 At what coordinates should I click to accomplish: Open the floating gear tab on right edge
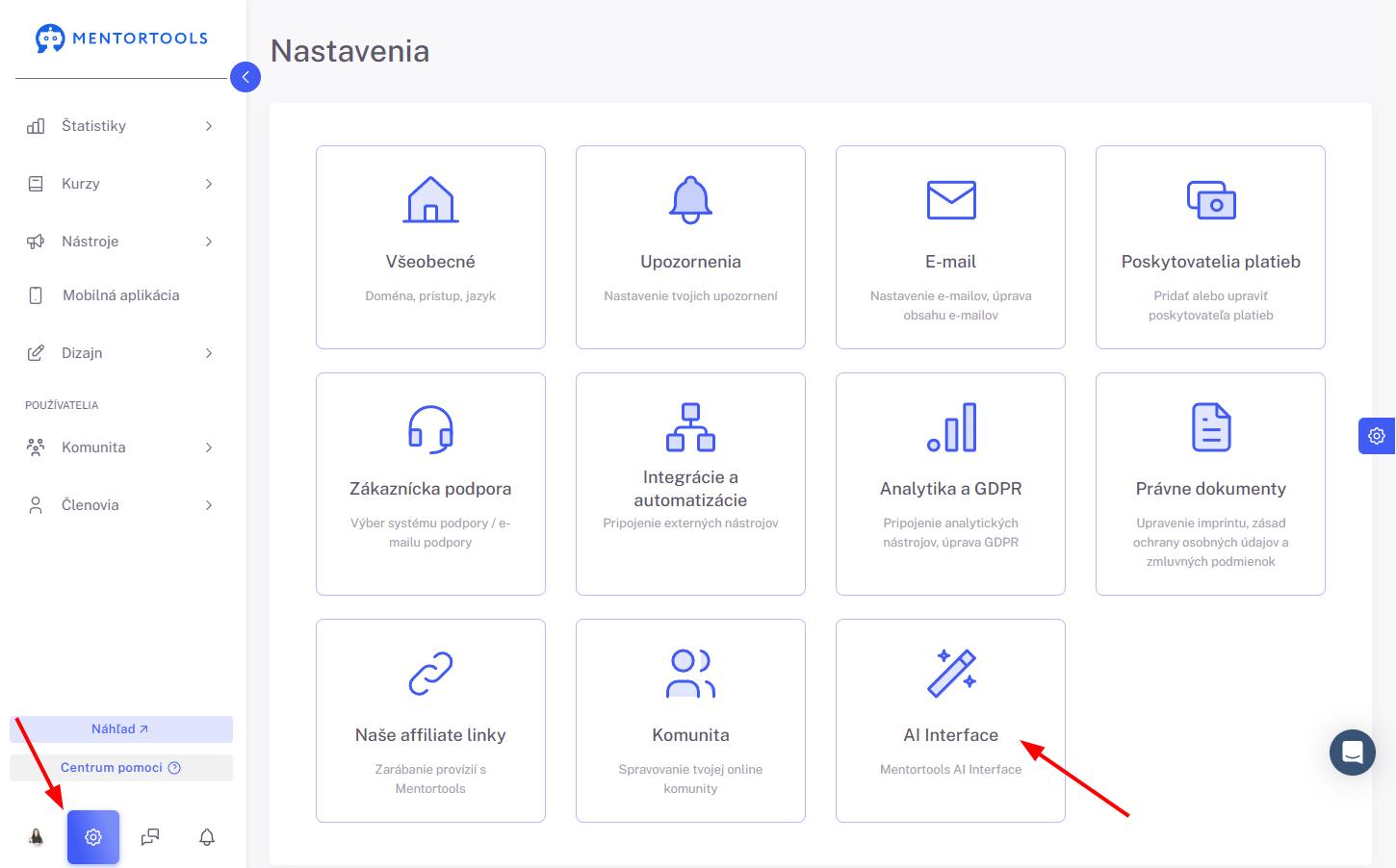(x=1377, y=436)
